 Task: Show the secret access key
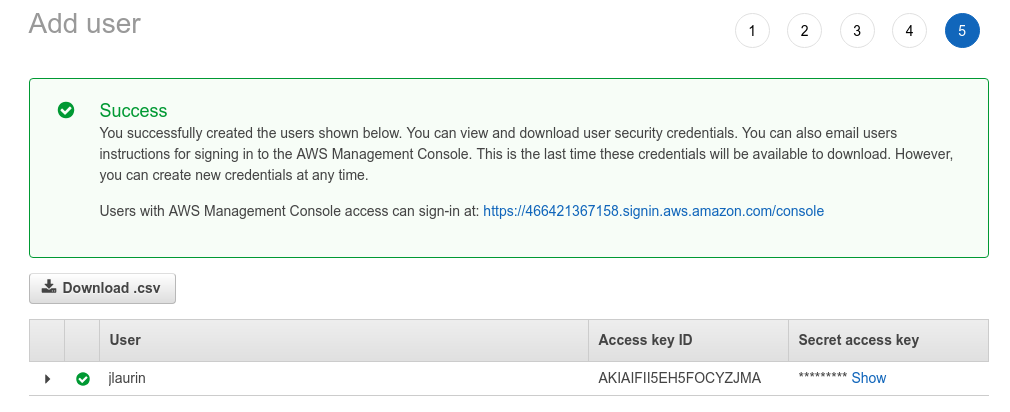pyautogui.click(x=868, y=378)
